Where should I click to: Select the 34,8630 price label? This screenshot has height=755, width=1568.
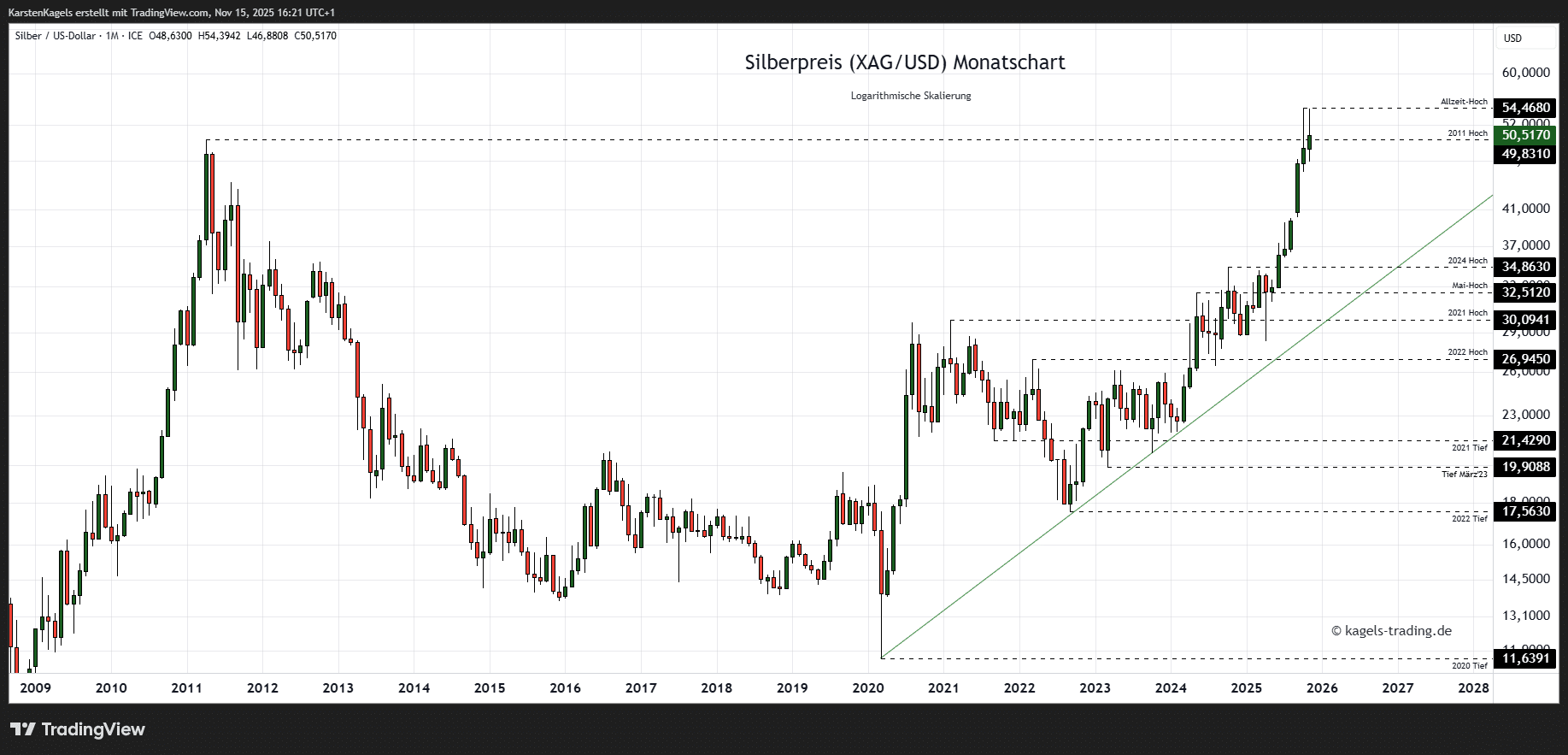point(1525,267)
